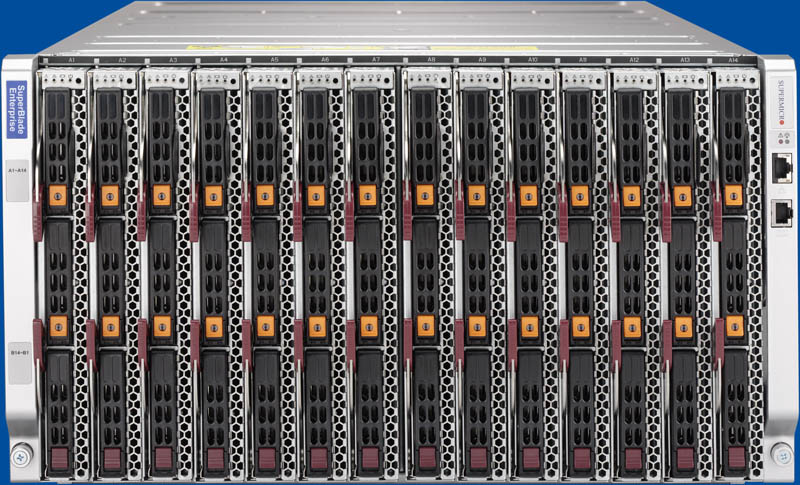Click blade A6 upper orange drive latch
The image size is (800, 485).
coord(316,195)
